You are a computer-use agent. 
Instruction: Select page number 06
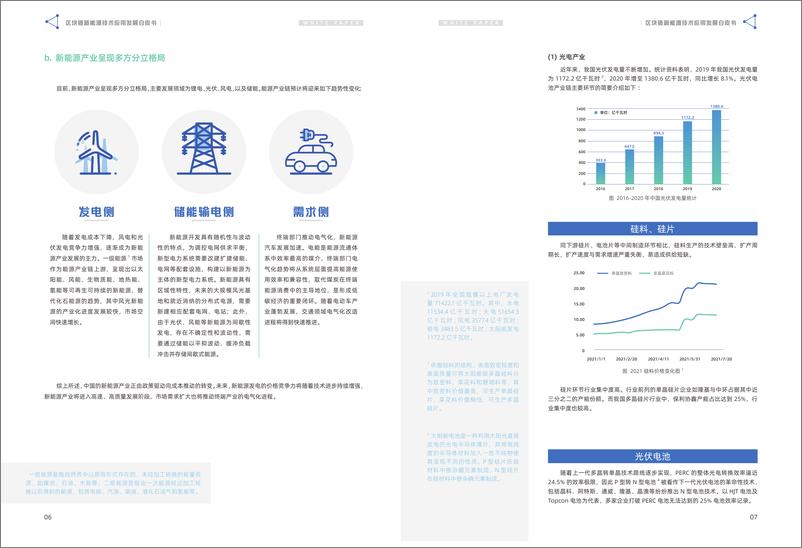(x=48, y=517)
